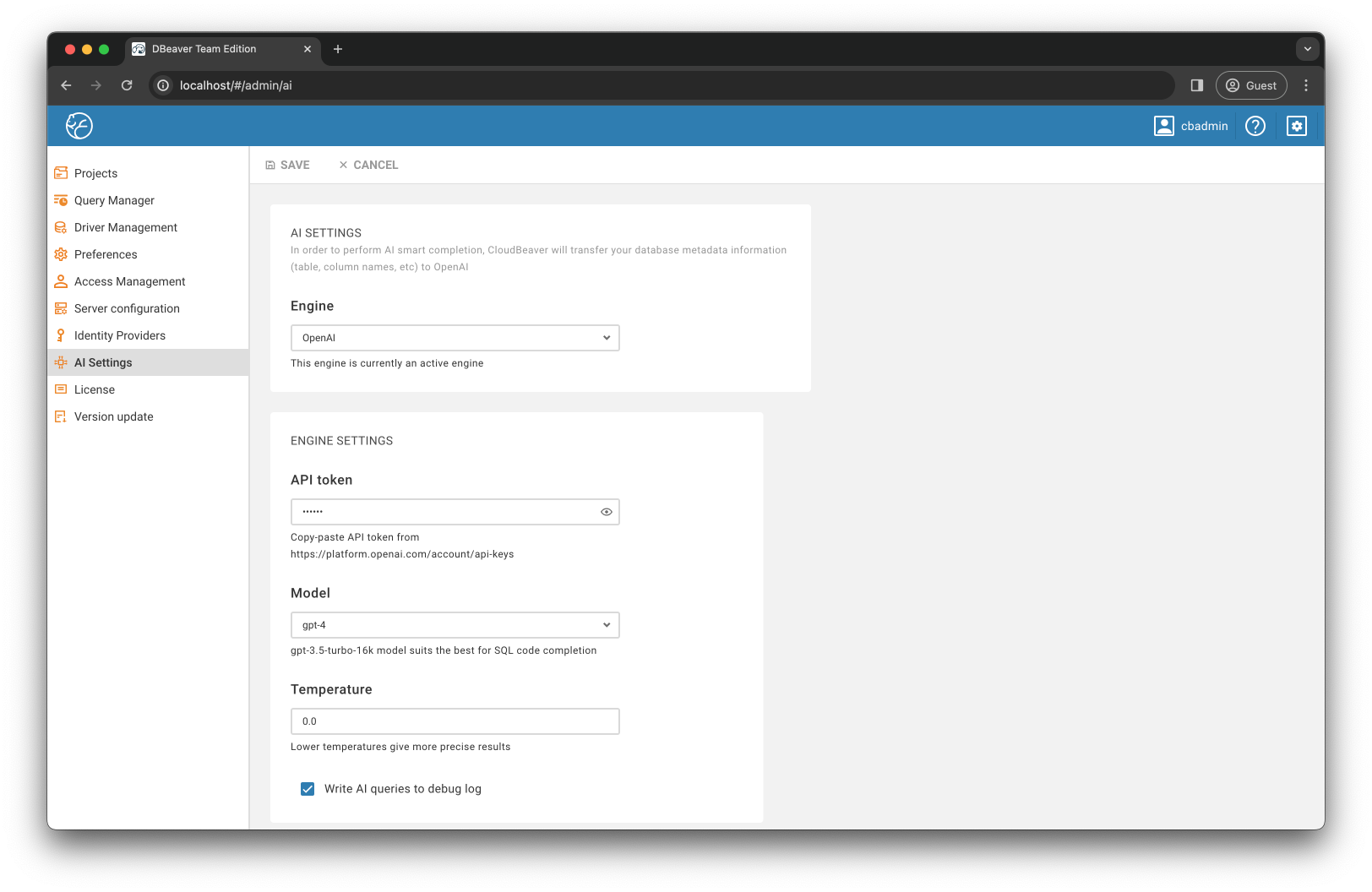Click the cbadmin user avatar icon
The width and height of the screenshot is (1372, 892).
point(1164,126)
